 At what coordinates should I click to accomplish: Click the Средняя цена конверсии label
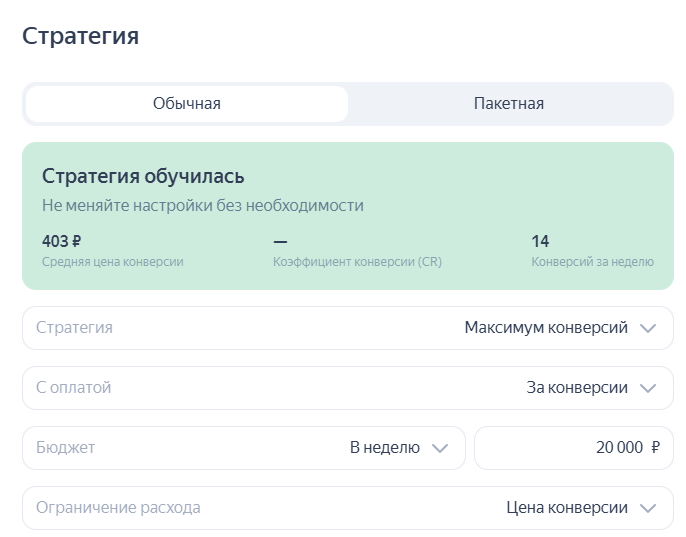[x=112, y=262]
